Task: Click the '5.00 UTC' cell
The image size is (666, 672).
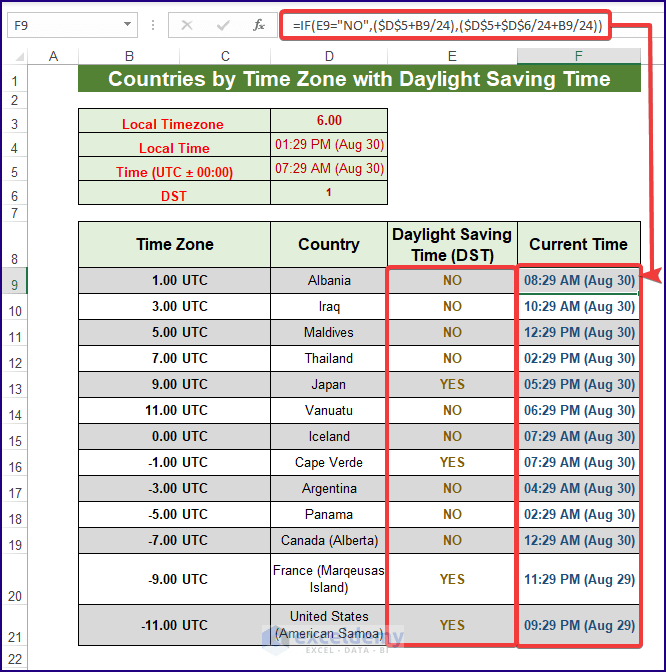Action: tap(174, 333)
